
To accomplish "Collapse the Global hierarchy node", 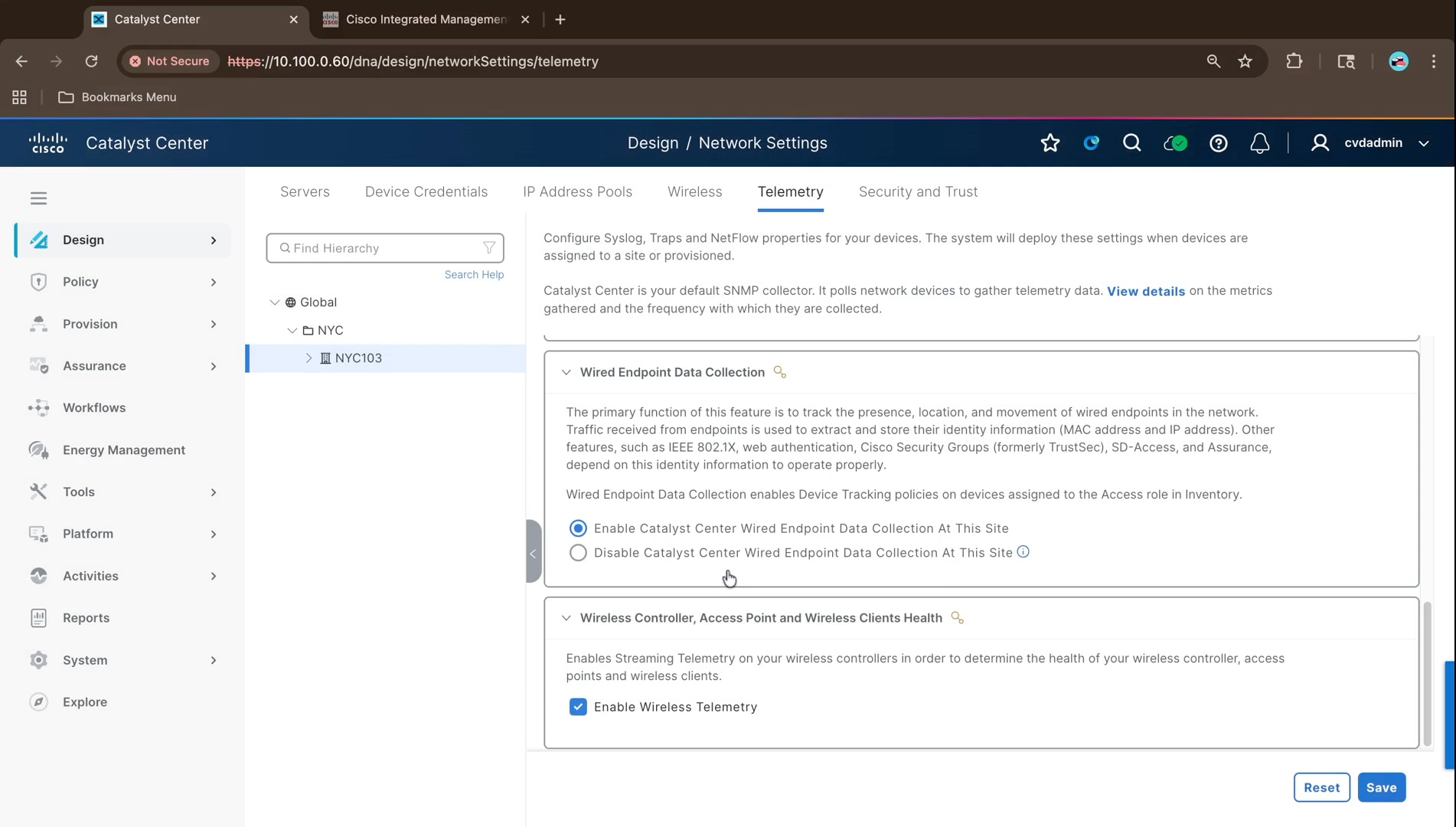I will tap(274, 302).
